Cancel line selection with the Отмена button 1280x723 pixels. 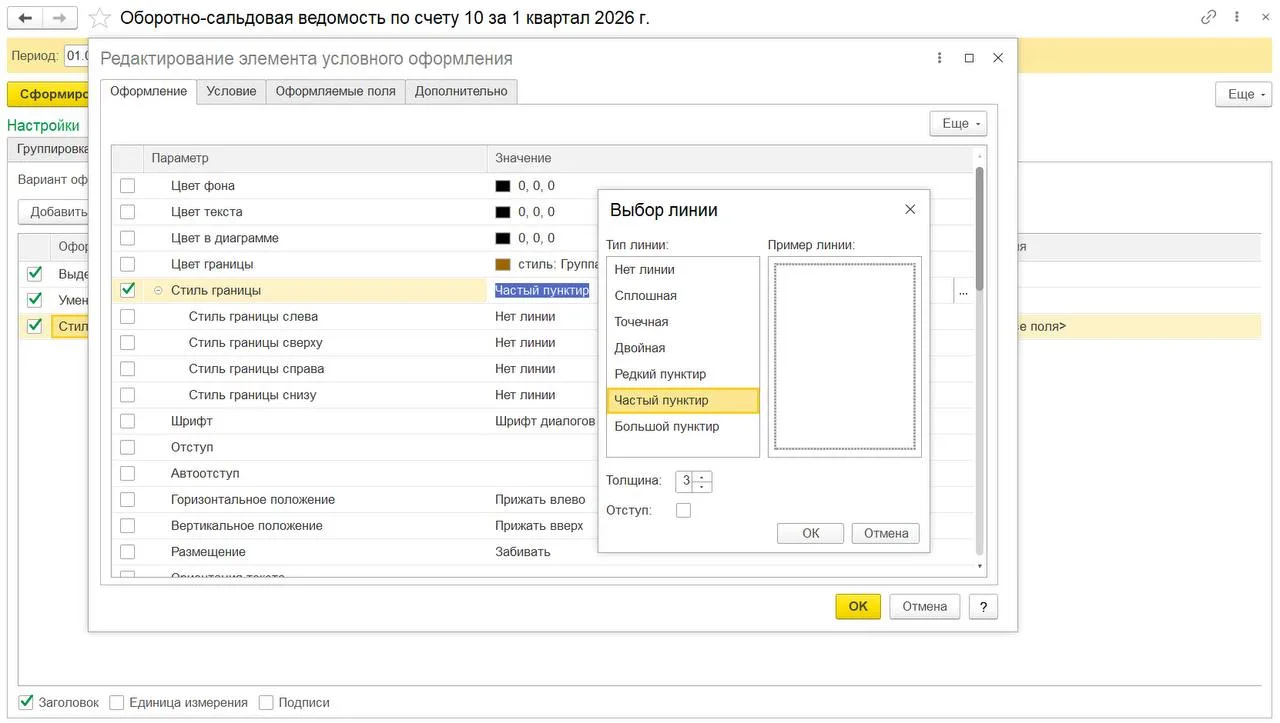pyautogui.click(x=886, y=533)
